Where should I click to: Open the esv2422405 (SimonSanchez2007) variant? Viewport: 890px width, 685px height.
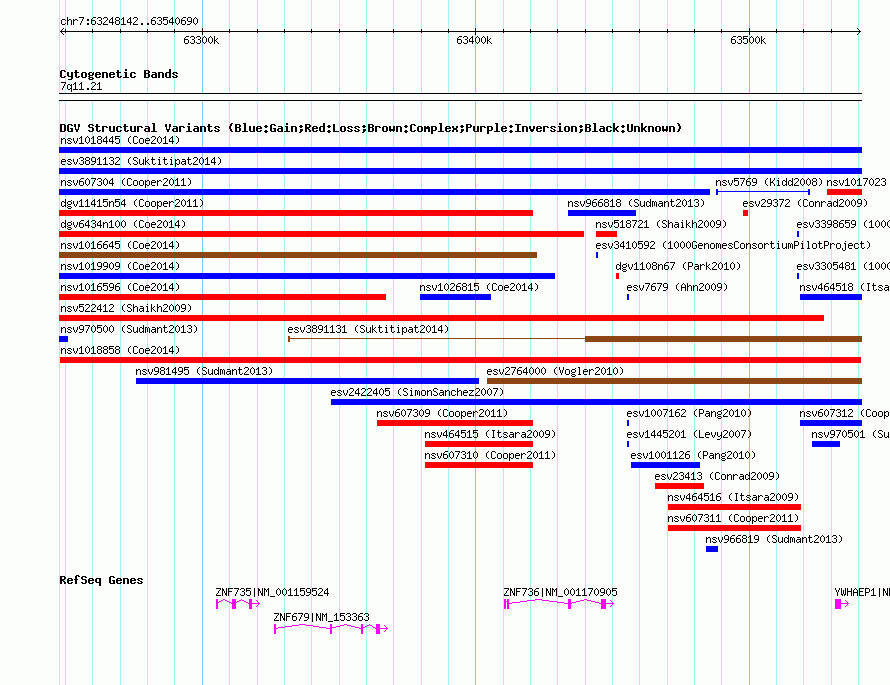point(417,392)
